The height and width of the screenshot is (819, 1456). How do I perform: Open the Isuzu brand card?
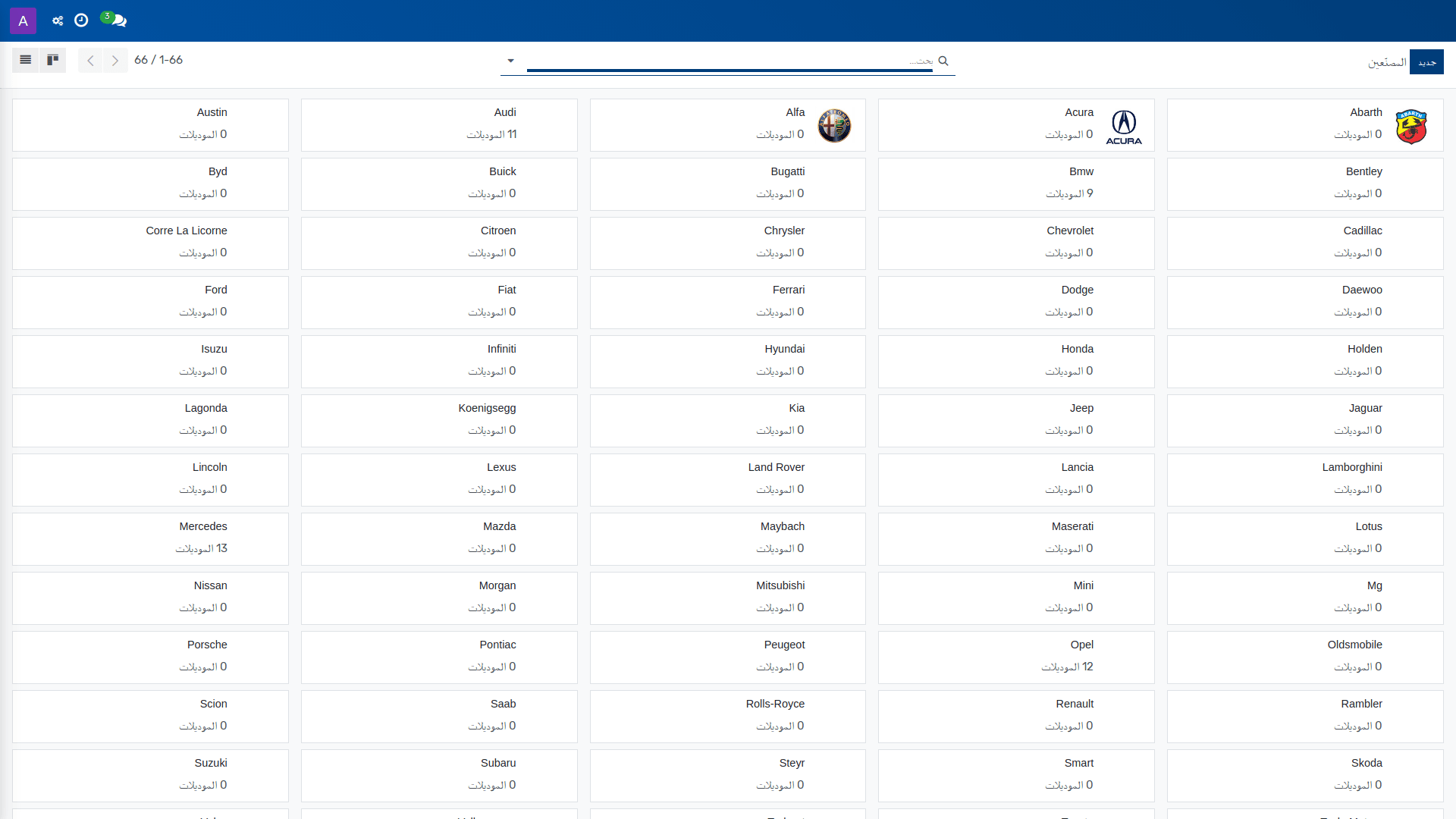pyautogui.click(x=150, y=362)
